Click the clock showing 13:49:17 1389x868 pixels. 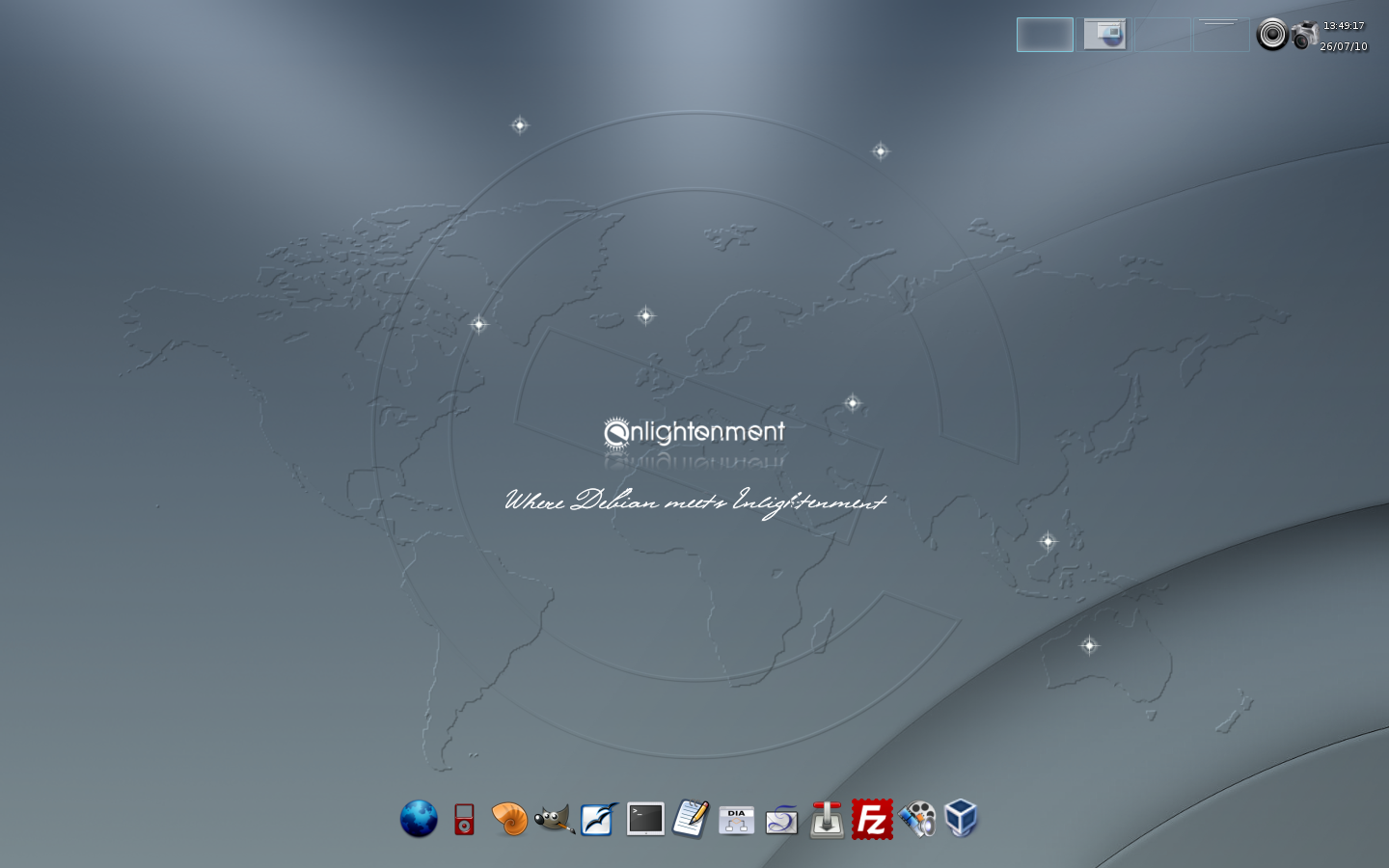(x=1344, y=26)
